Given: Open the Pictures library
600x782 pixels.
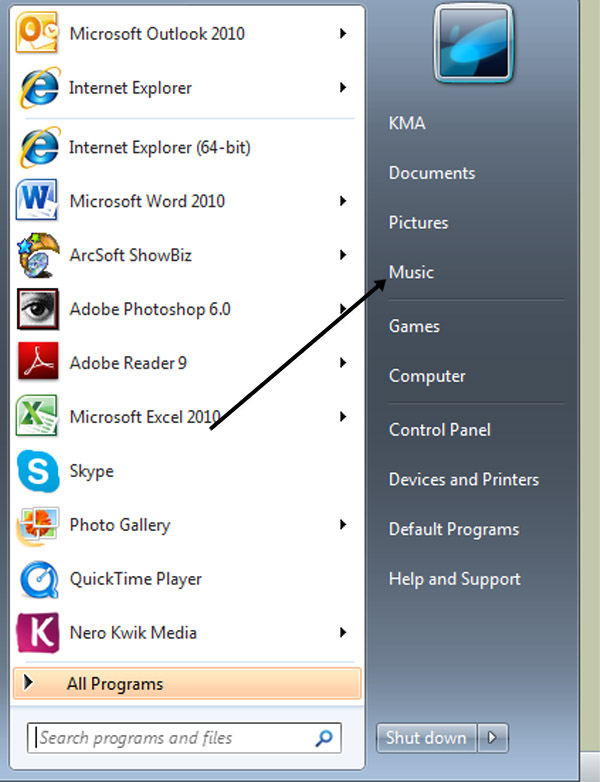Looking at the screenshot, I should coord(418,222).
